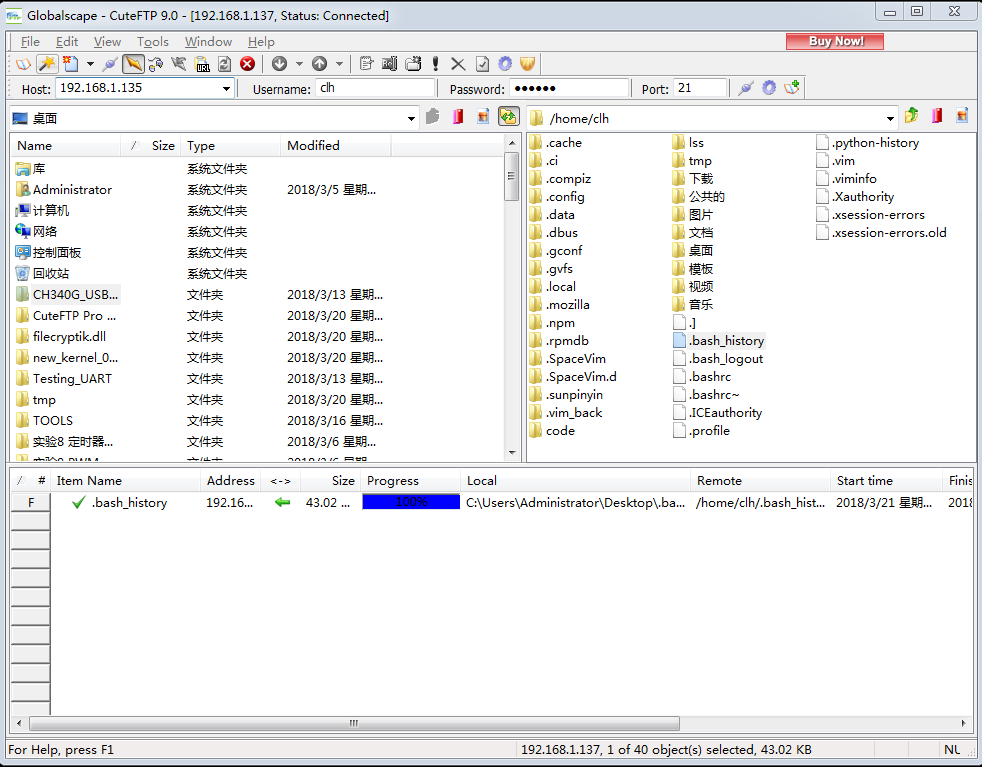Sort the local list by Name column
This screenshot has width=982, height=767.
click(x=66, y=146)
